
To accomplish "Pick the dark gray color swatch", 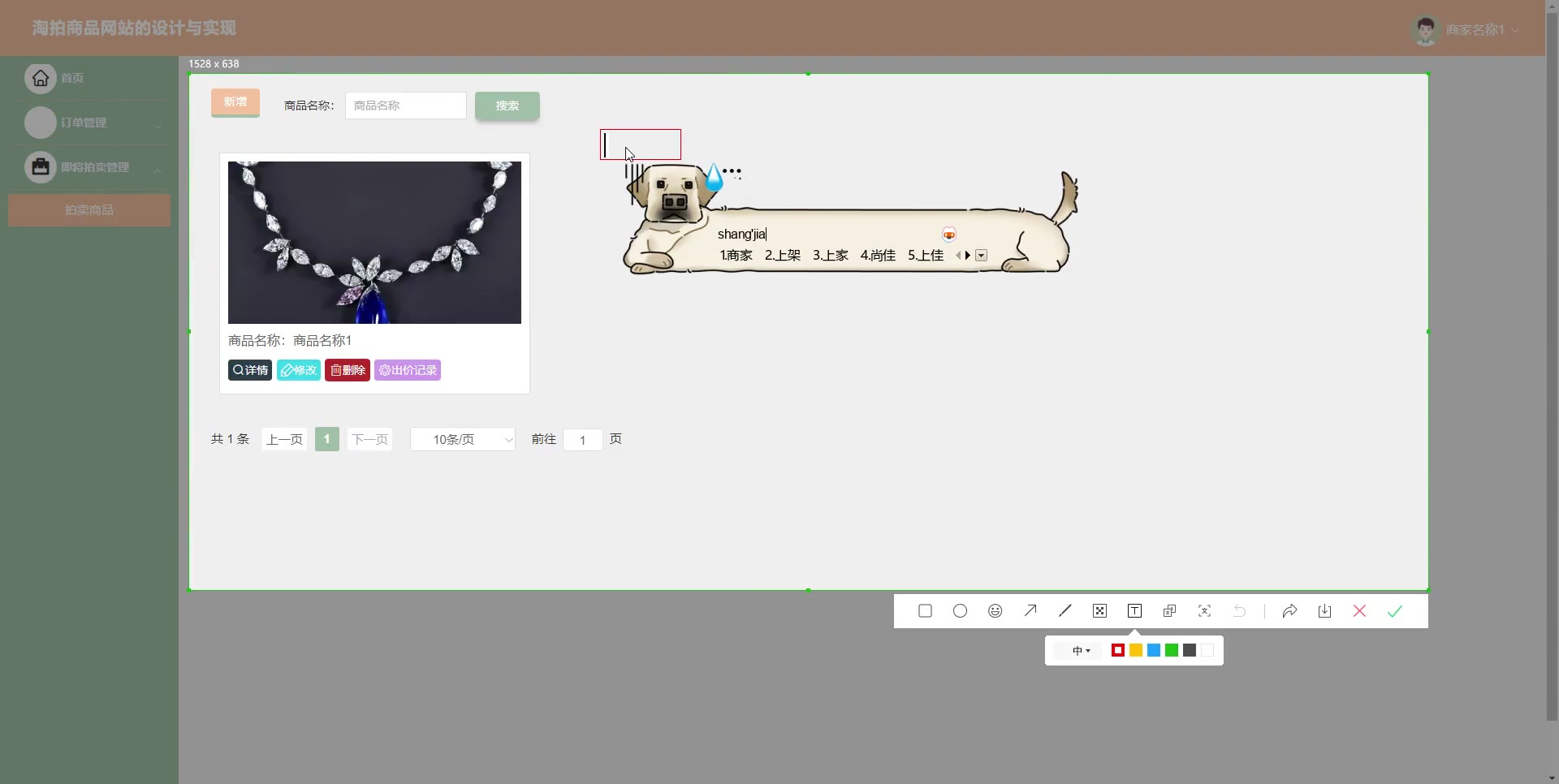I will pos(1190,650).
